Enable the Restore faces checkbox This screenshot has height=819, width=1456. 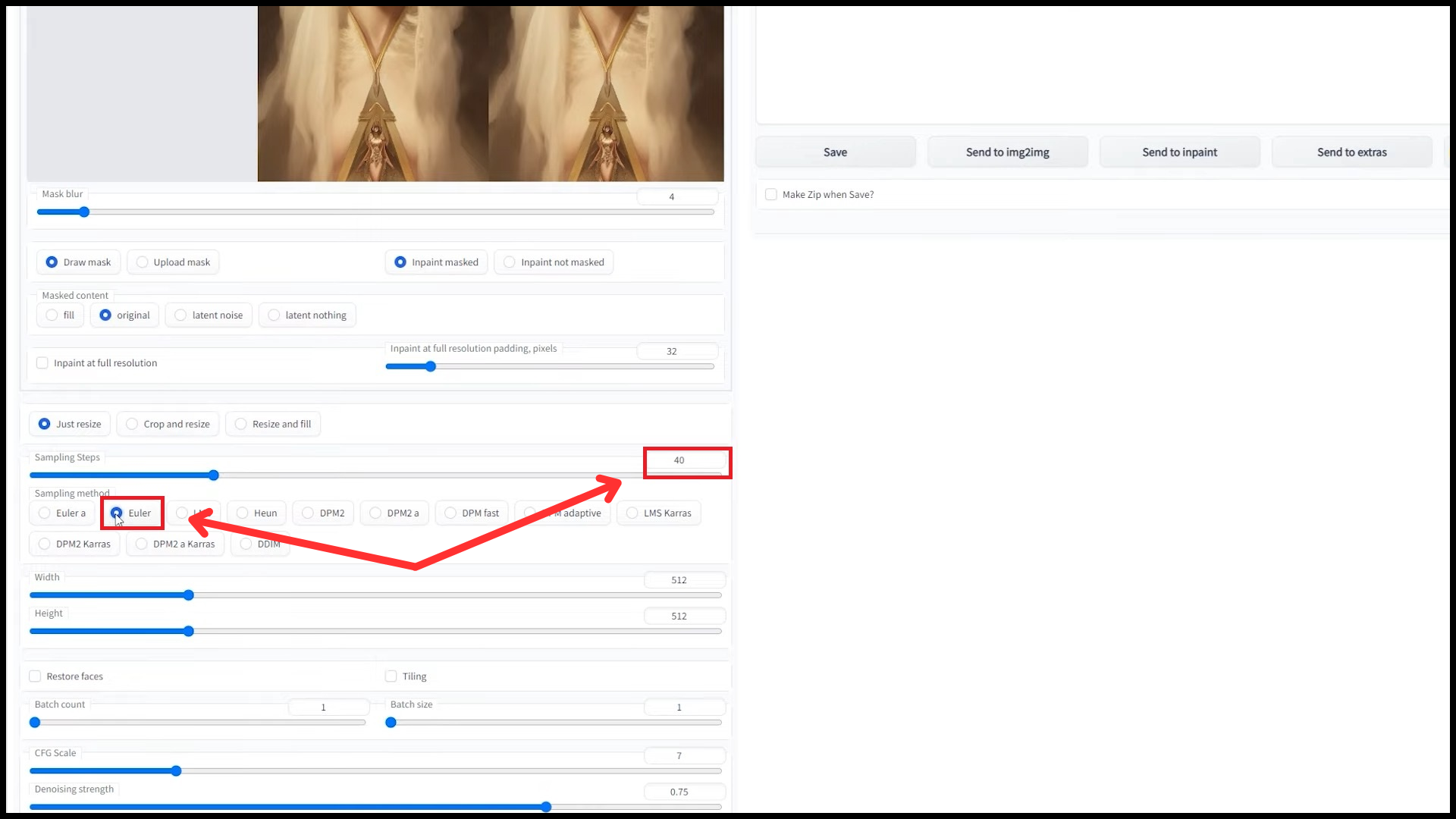(x=35, y=676)
